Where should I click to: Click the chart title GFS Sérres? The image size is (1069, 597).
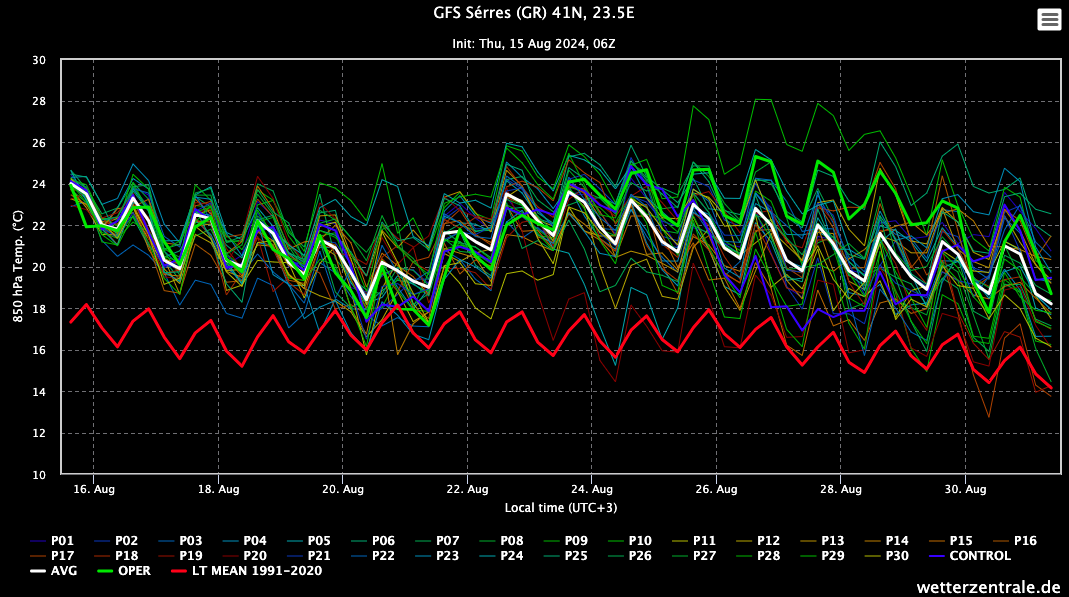[534, 13]
